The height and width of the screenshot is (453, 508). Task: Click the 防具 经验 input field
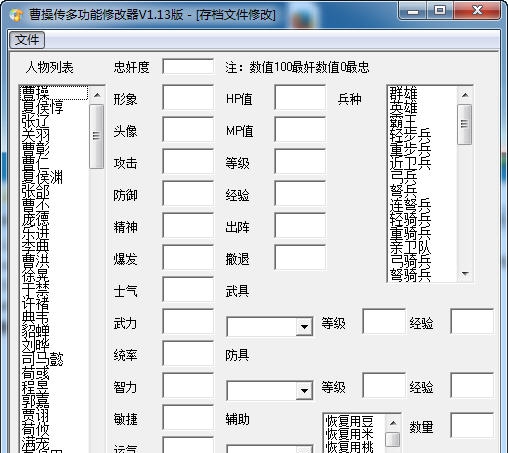472,385
